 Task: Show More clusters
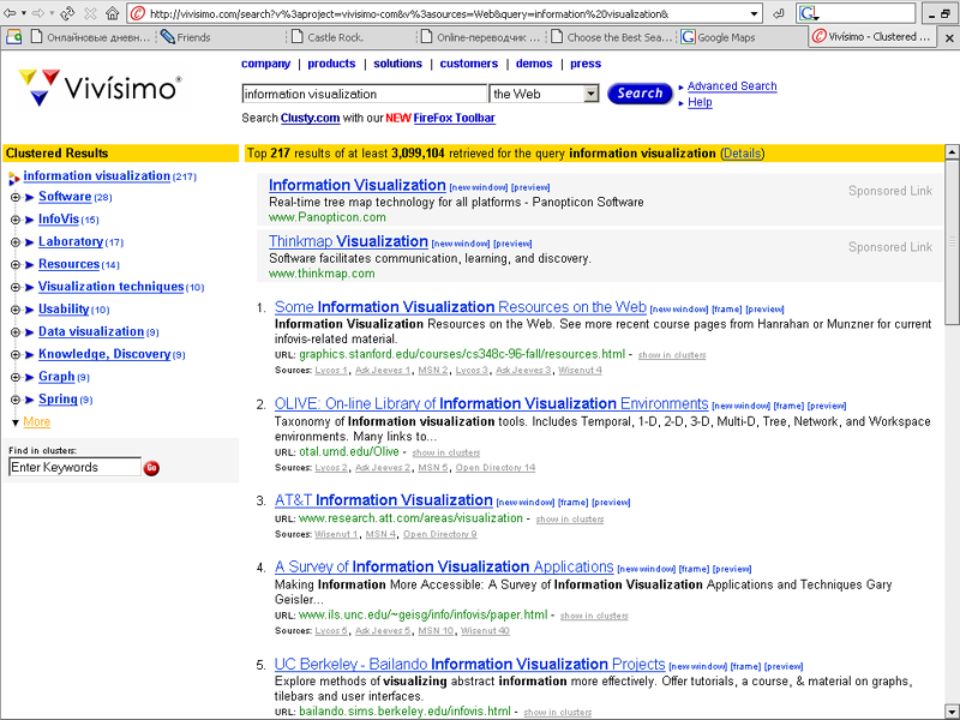(x=37, y=422)
